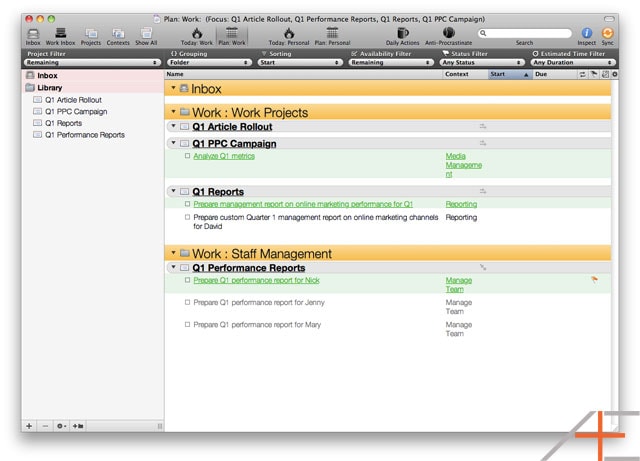Sort by the Due column header
This screenshot has width=640, height=461.
[555, 74]
